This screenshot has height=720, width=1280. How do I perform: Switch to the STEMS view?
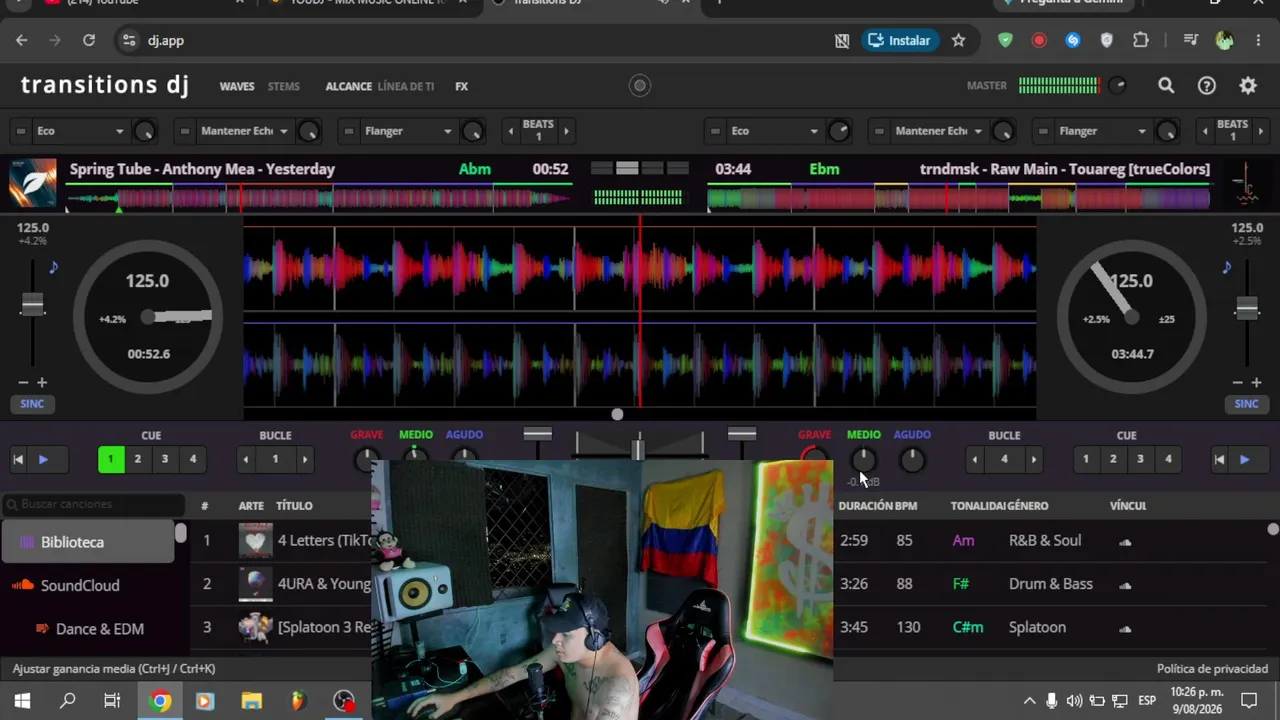point(284,87)
